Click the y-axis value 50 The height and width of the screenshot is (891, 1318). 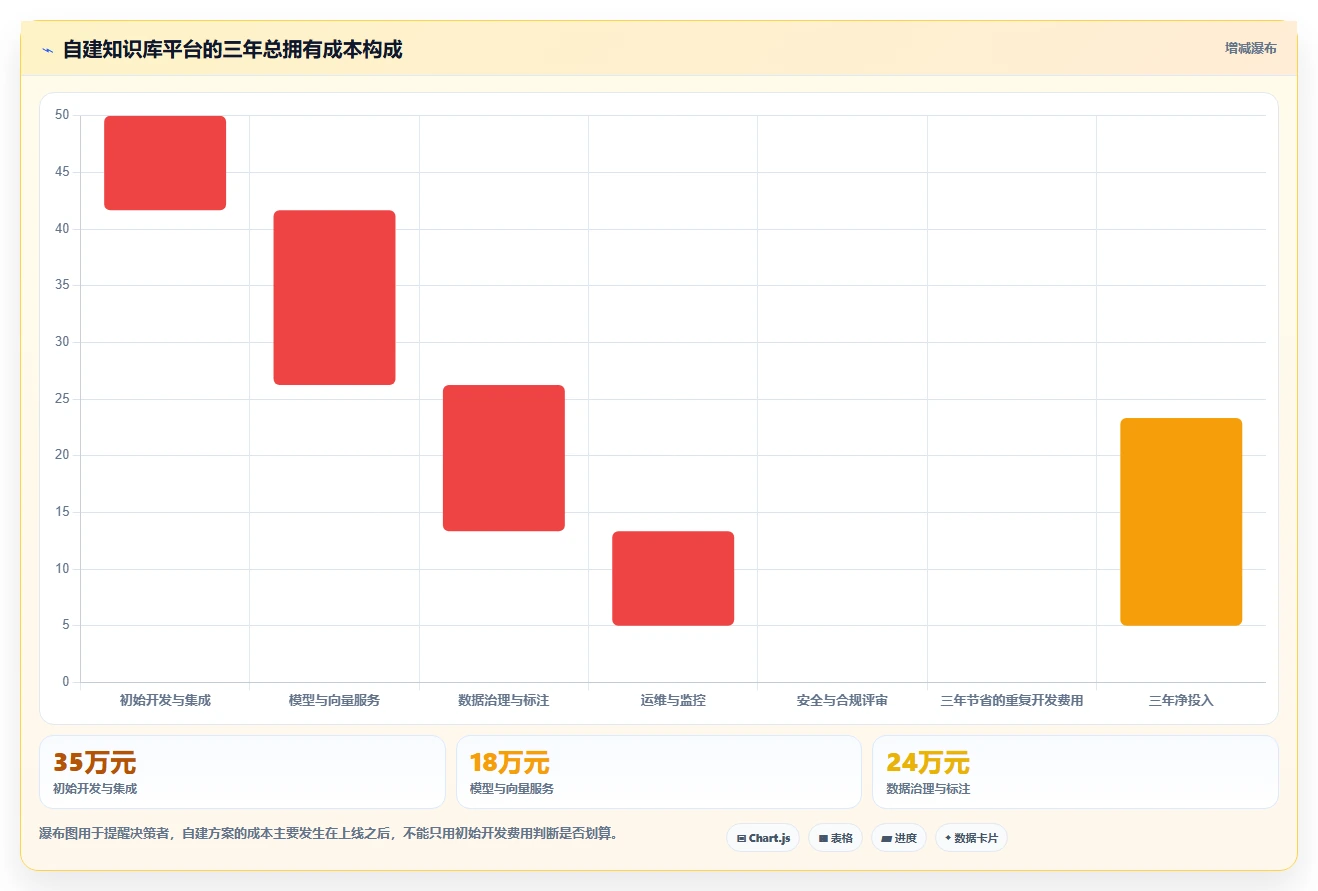(62, 115)
